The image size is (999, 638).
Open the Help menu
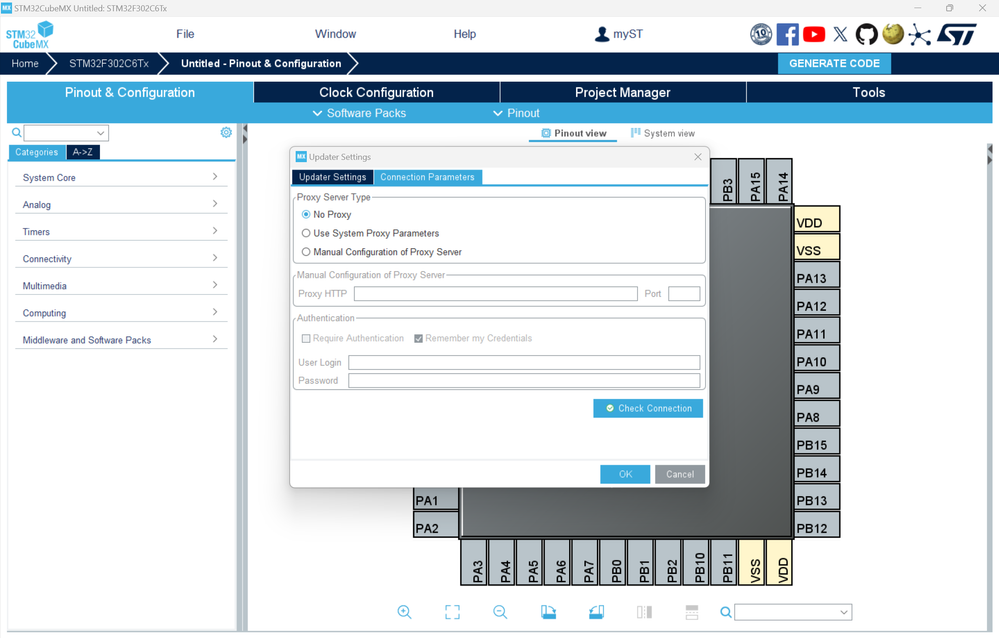point(464,34)
